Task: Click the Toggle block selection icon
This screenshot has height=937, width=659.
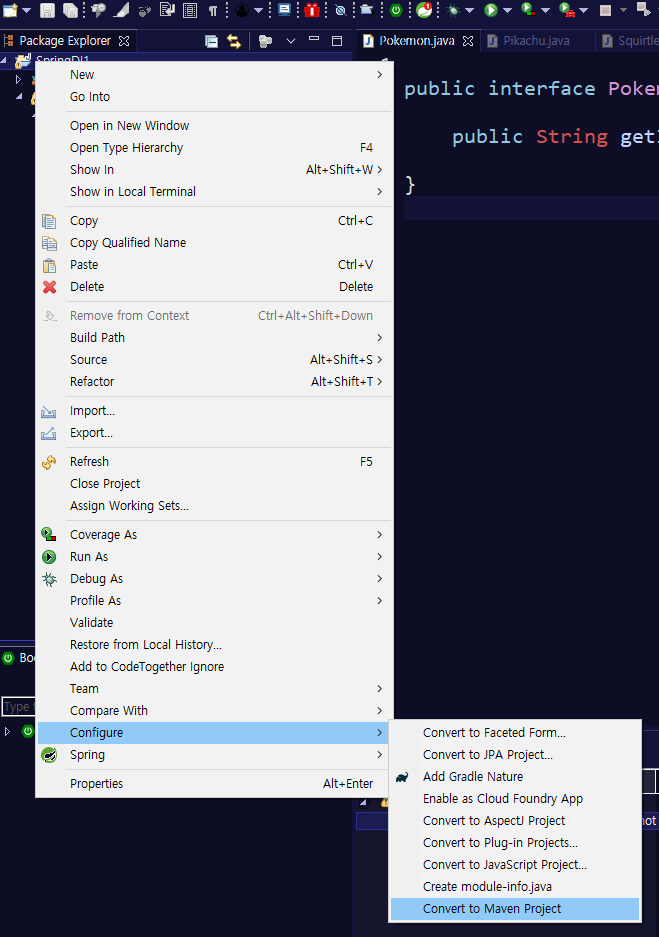Action: pos(190,10)
